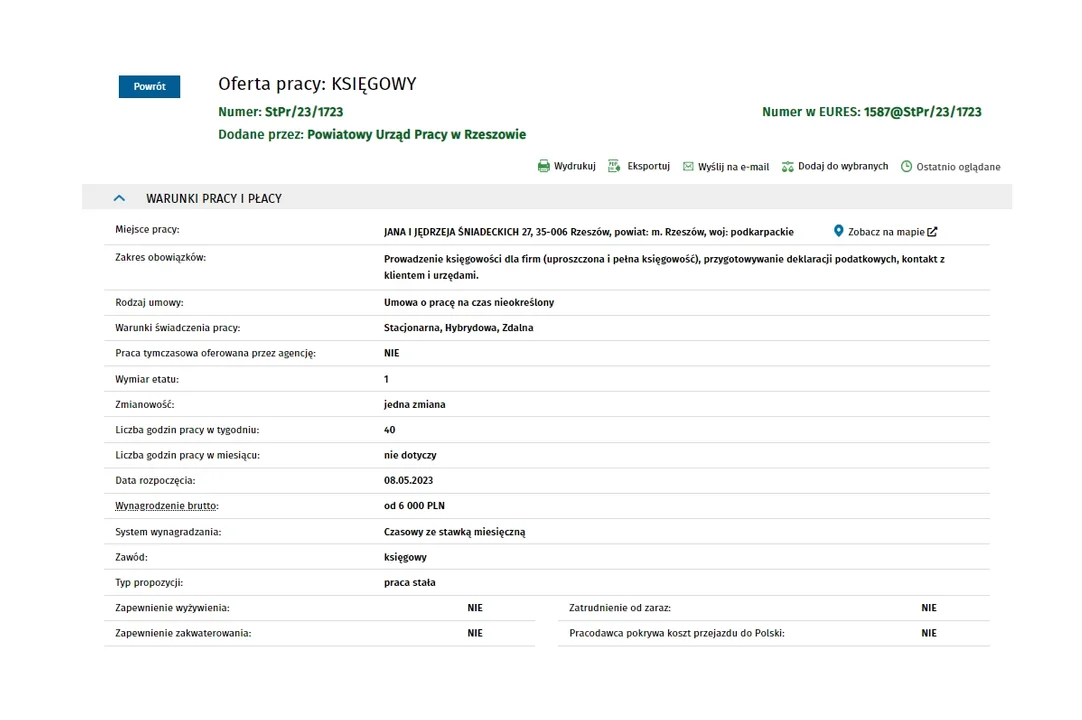Click the Zmianowość label
Image resolution: width=1082 pixels, height=720 pixels.
pos(144,405)
